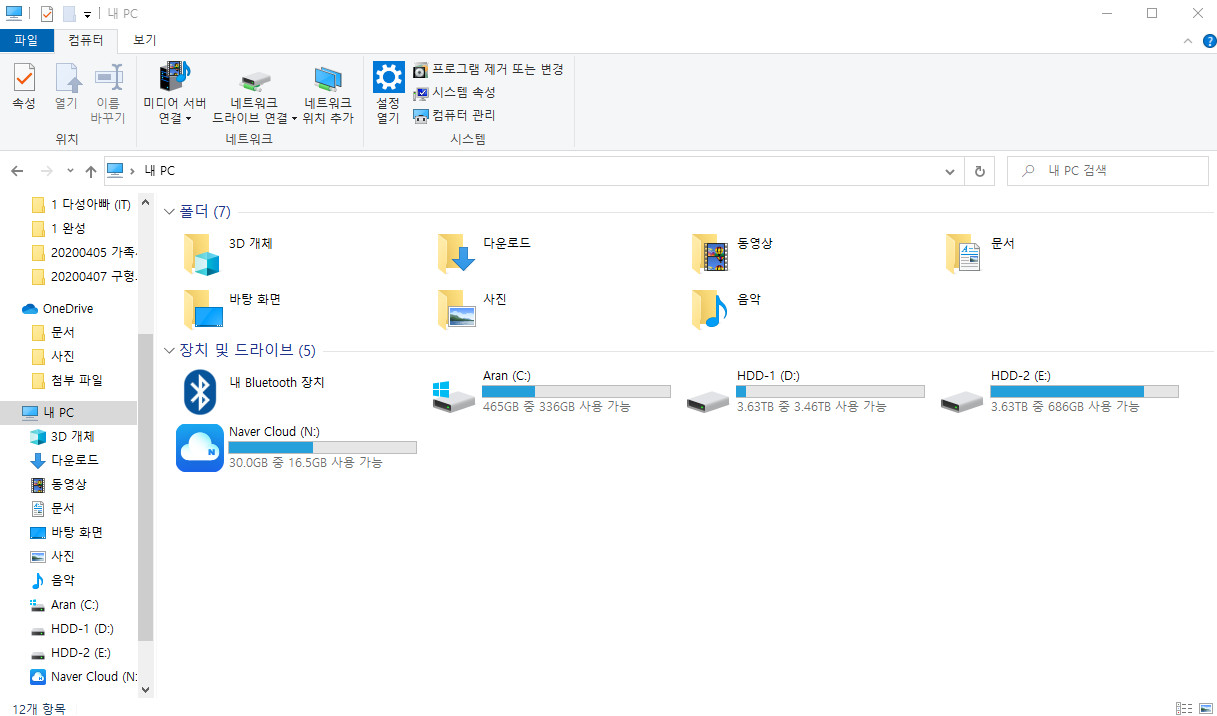1217x716 pixels.
Task: Switch to details view icon in status bar
Action: click(1183, 707)
